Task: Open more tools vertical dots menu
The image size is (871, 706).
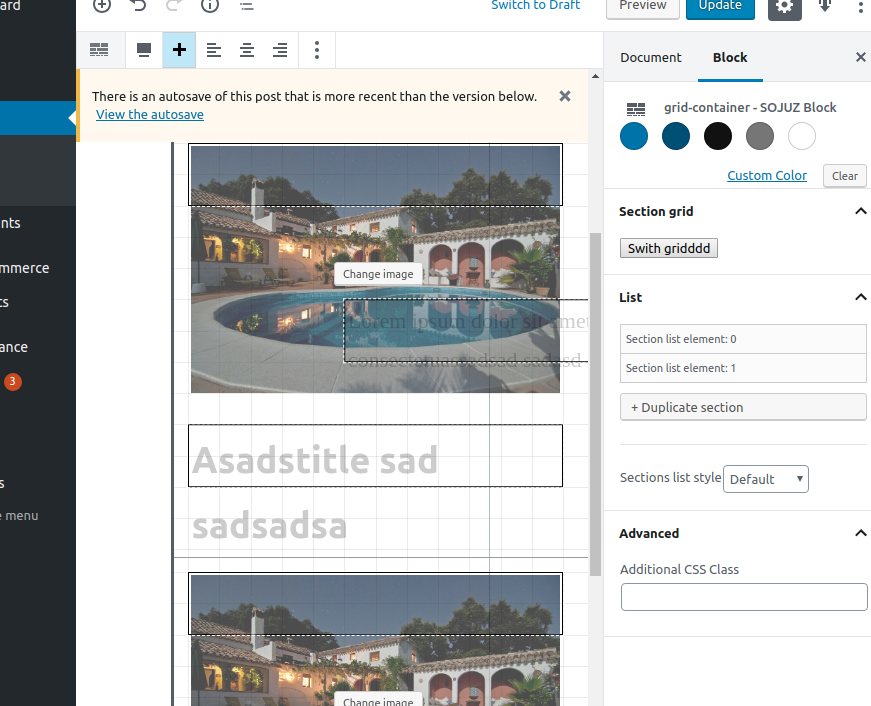Action: pos(861,7)
